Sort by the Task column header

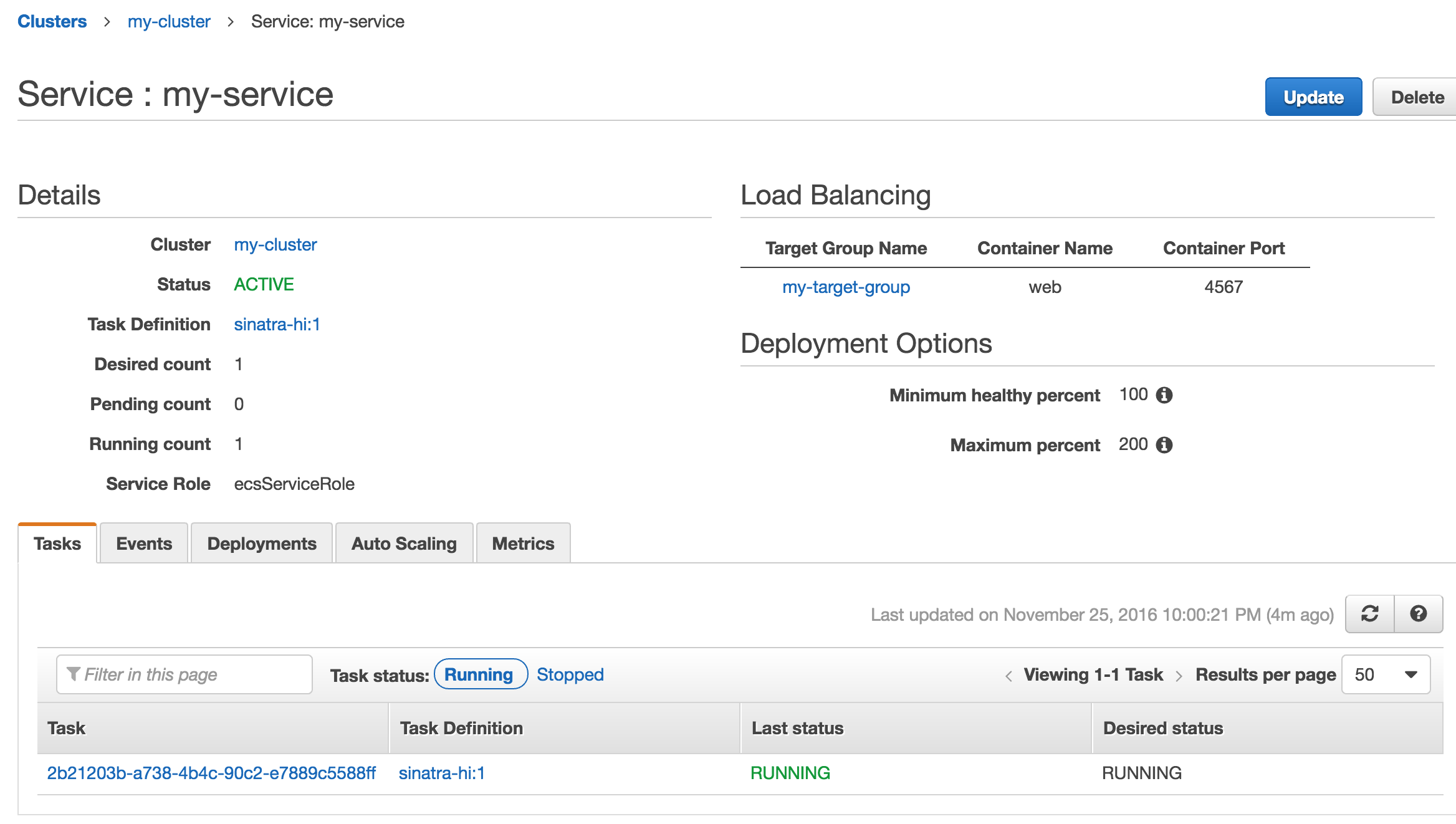point(213,728)
